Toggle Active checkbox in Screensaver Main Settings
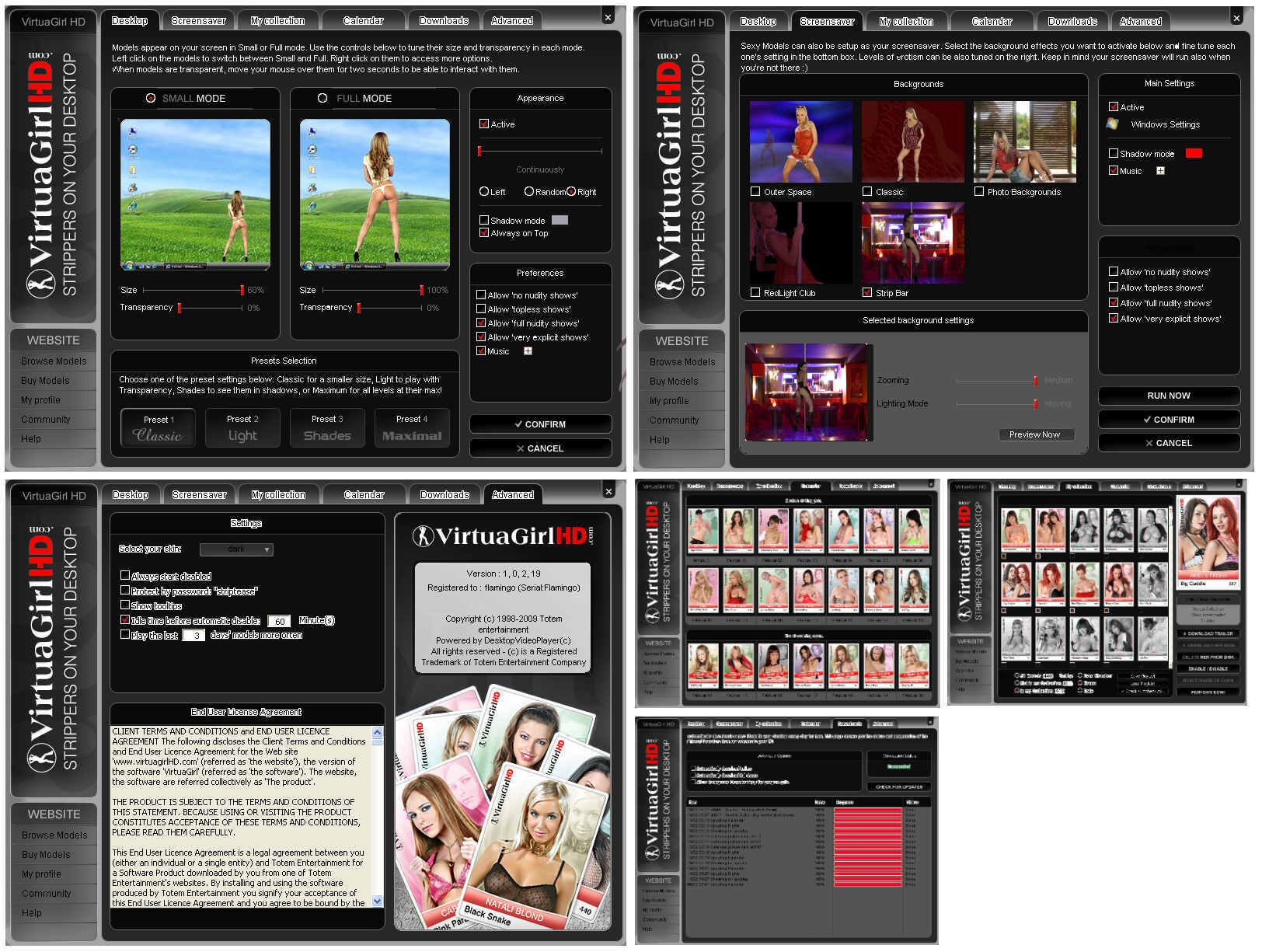The image size is (1262, 952). pyautogui.click(x=1114, y=106)
